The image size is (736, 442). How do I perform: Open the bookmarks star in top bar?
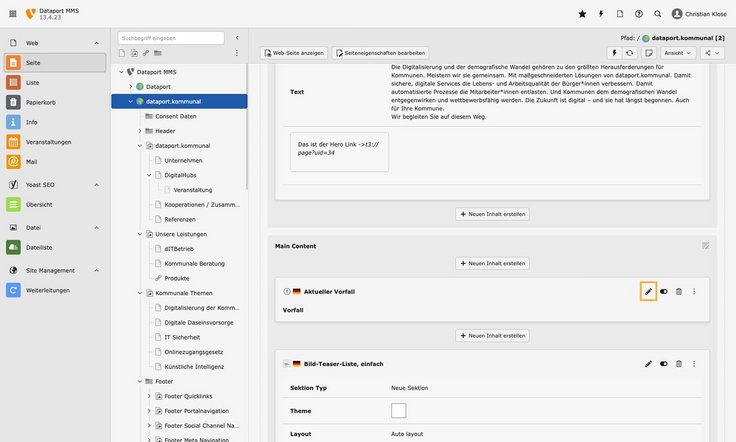point(583,14)
